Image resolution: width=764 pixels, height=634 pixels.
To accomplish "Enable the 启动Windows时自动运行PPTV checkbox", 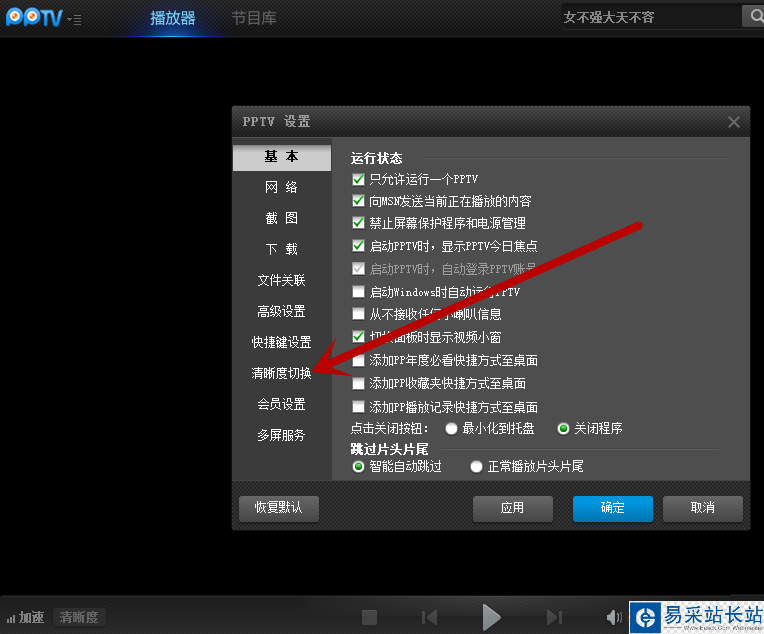I will point(358,291).
